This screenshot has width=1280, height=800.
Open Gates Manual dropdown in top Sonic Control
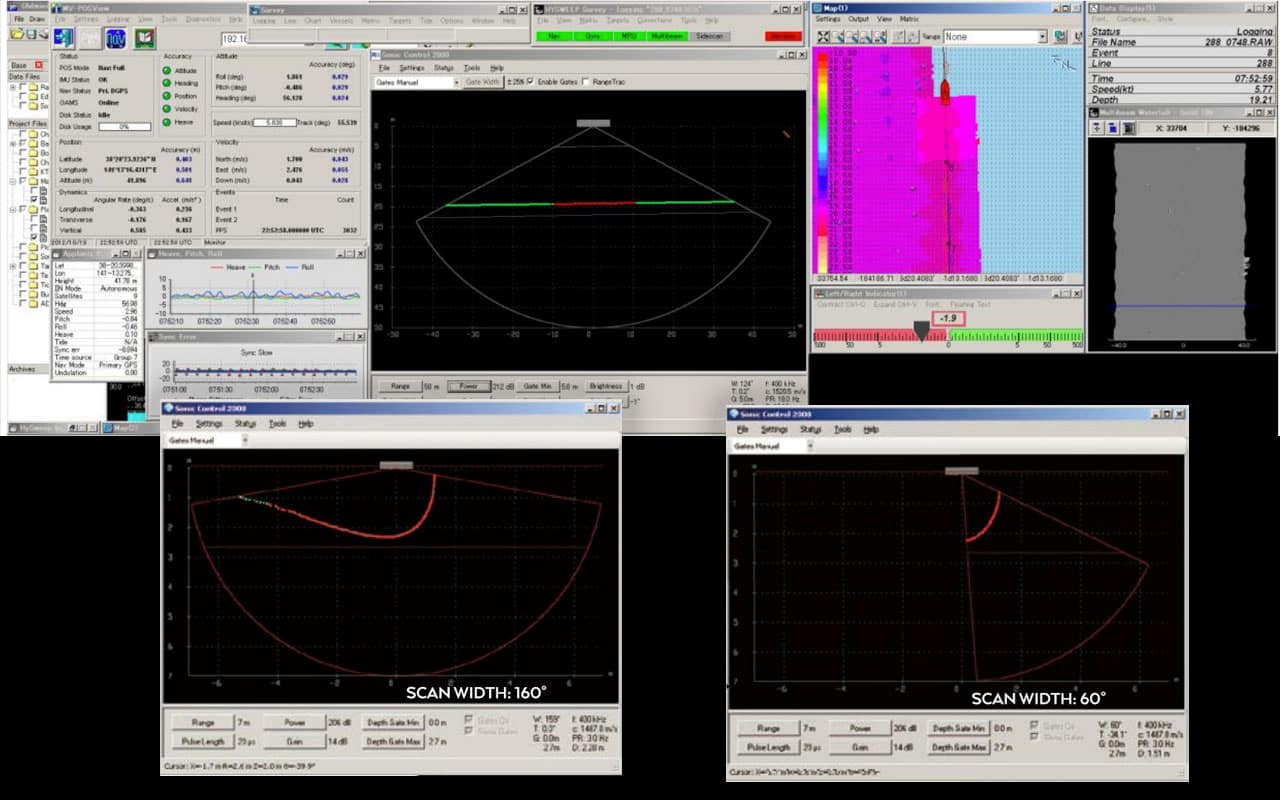click(455, 82)
